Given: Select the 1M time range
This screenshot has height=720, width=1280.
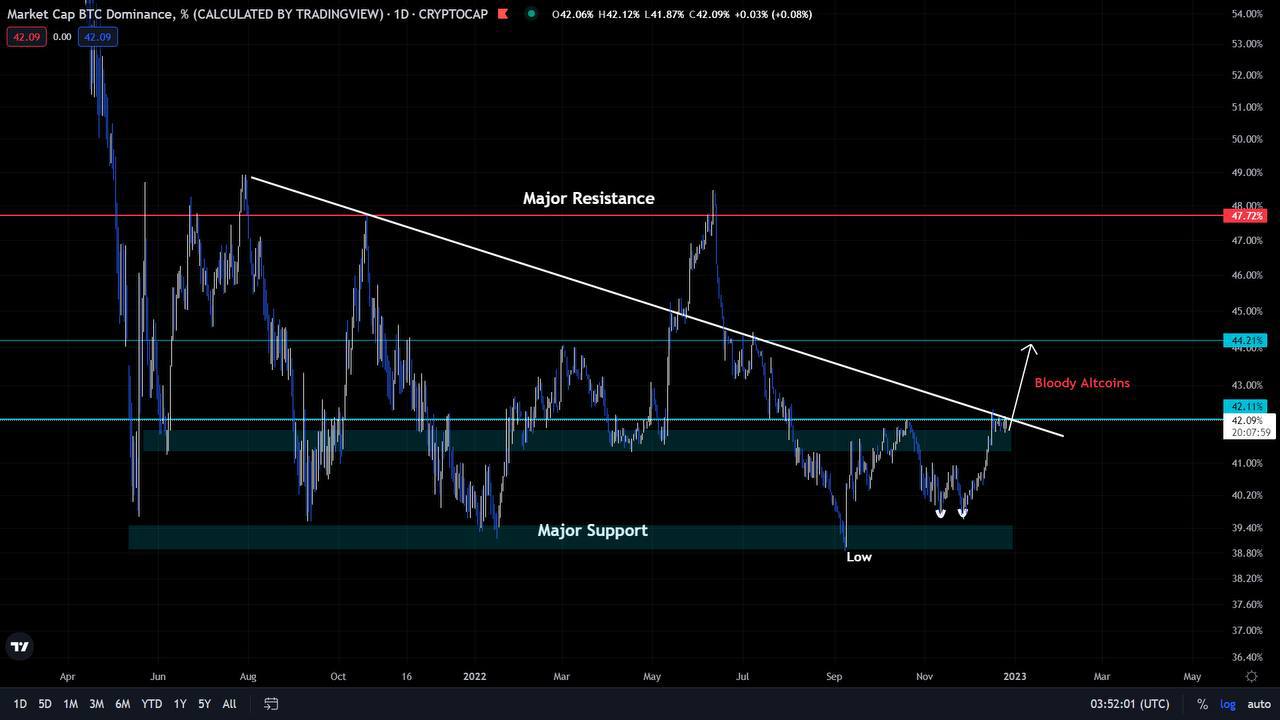Looking at the screenshot, I should tap(70, 704).
